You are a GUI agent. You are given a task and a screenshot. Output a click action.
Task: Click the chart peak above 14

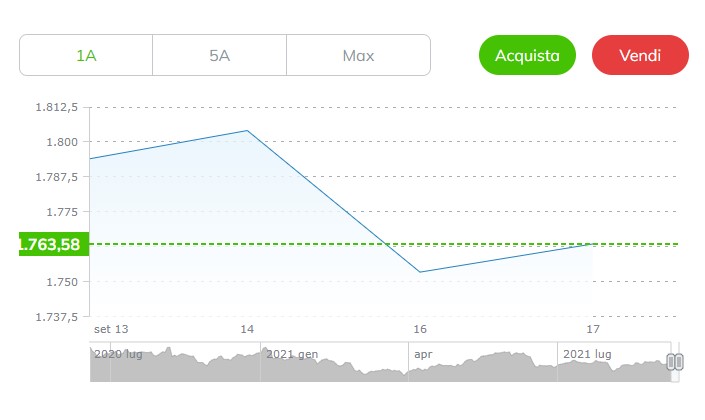[x=247, y=130]
